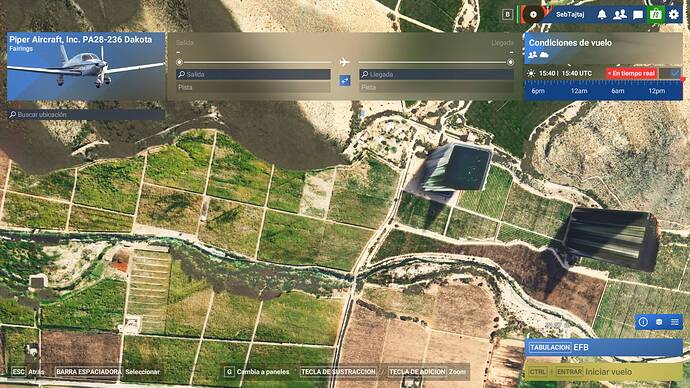Click the B key prompt icon
The width and height of the screenshot is (690, 388).
[x=507, y=15]
